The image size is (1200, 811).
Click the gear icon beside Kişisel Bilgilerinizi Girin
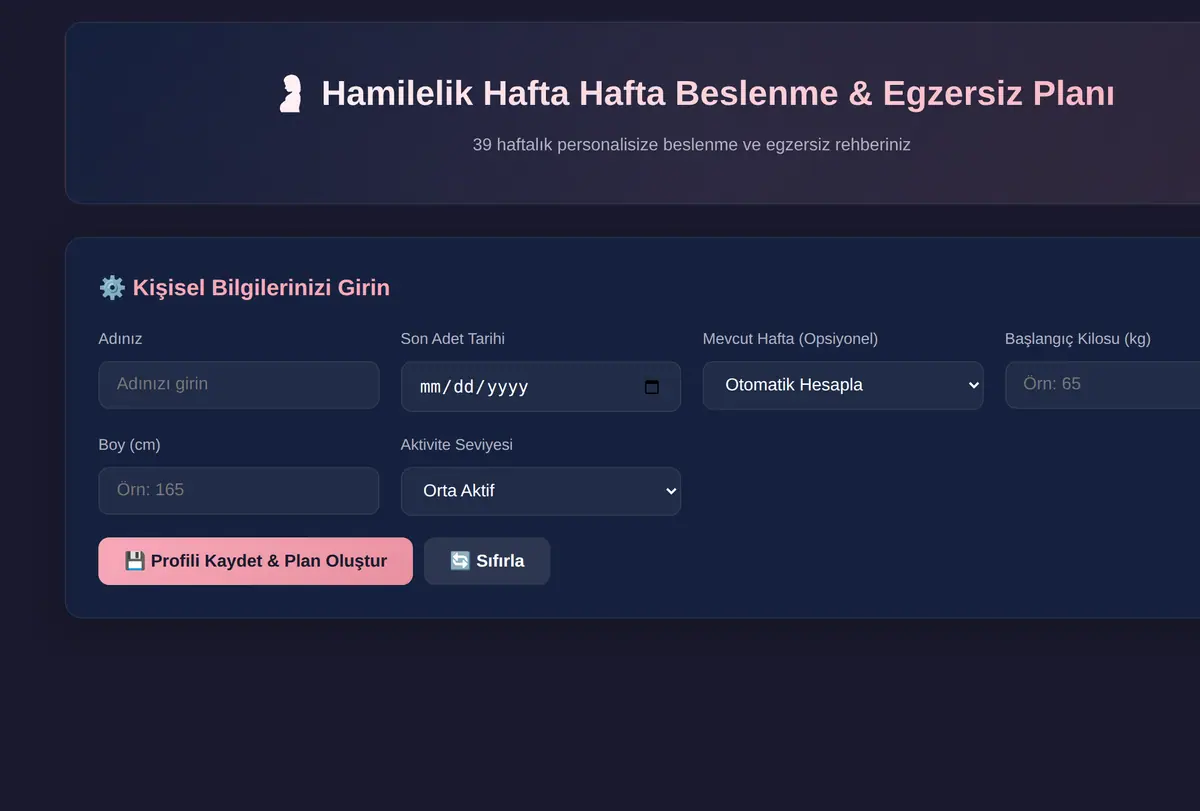point(112,288)
